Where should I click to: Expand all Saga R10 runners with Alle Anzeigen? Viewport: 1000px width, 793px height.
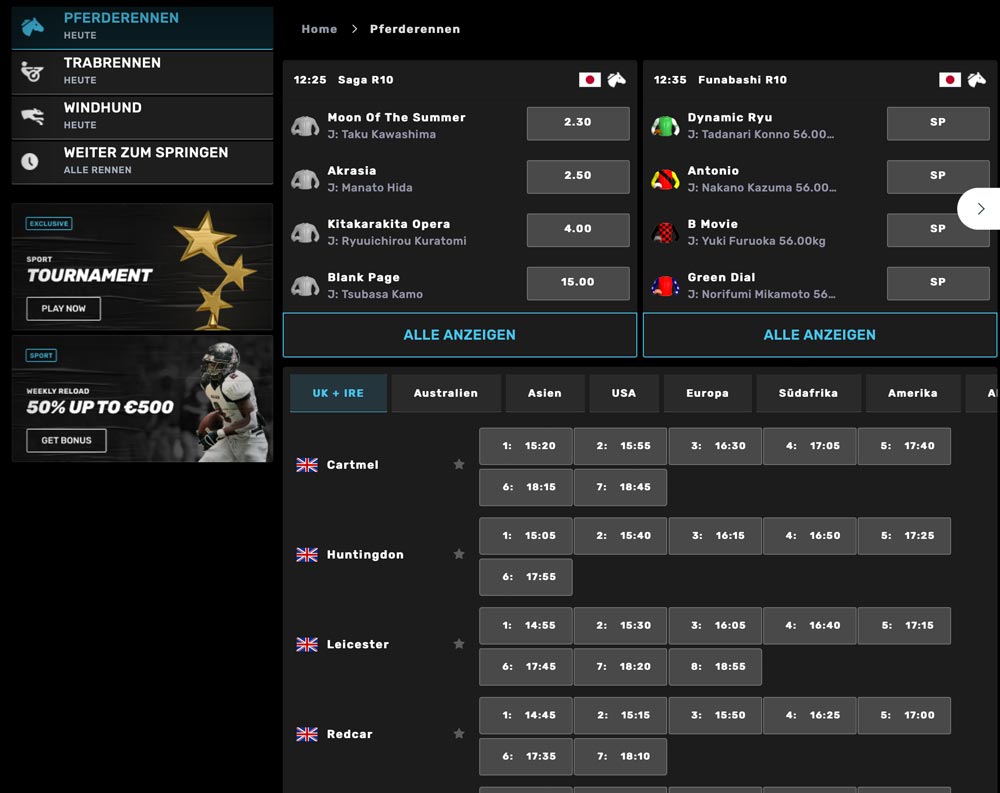click(460, 335)
